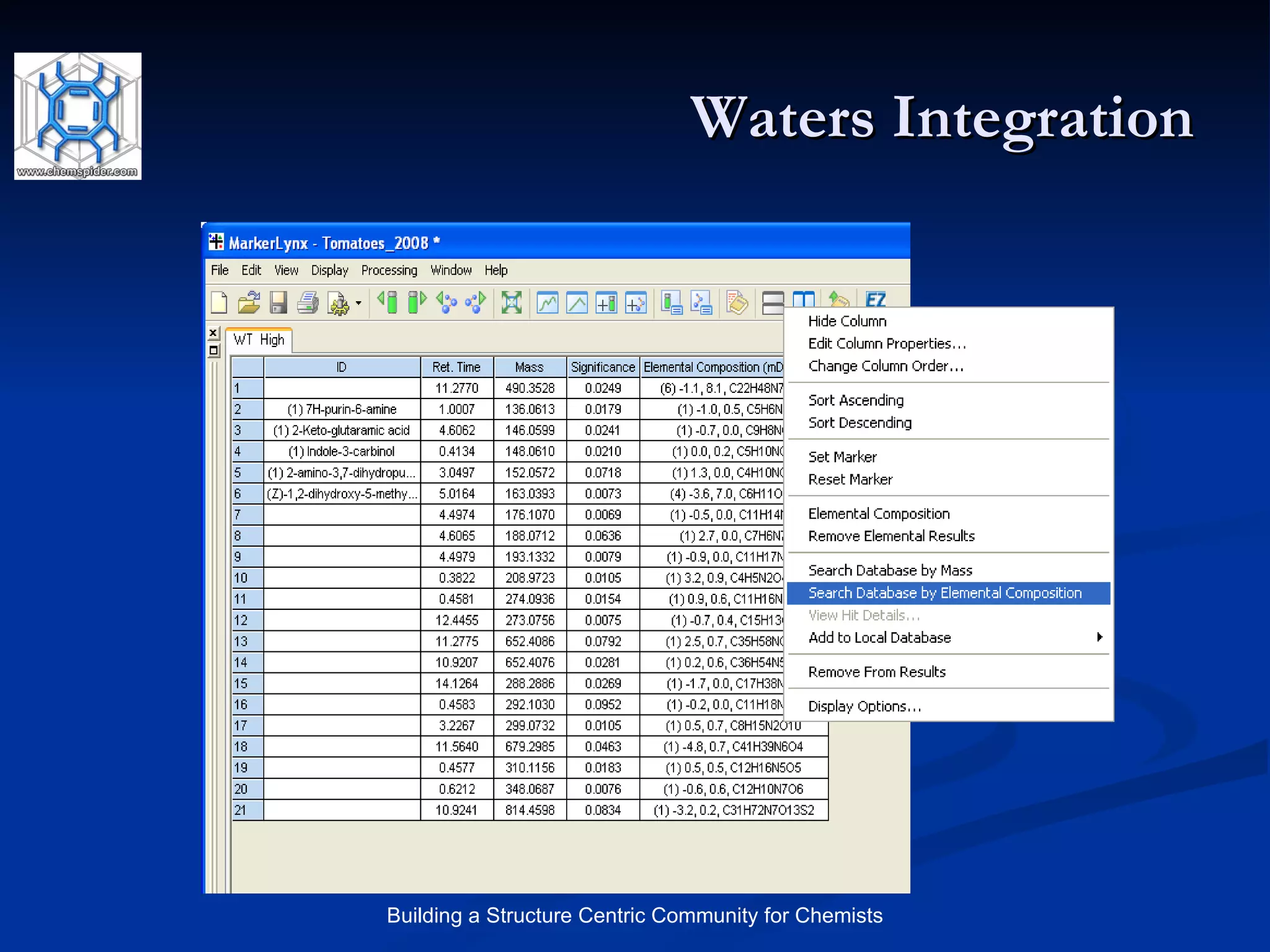The height and width of the screenshot is (952, 1270).
Task: Select Remove From Results
Action: (877, 672)
